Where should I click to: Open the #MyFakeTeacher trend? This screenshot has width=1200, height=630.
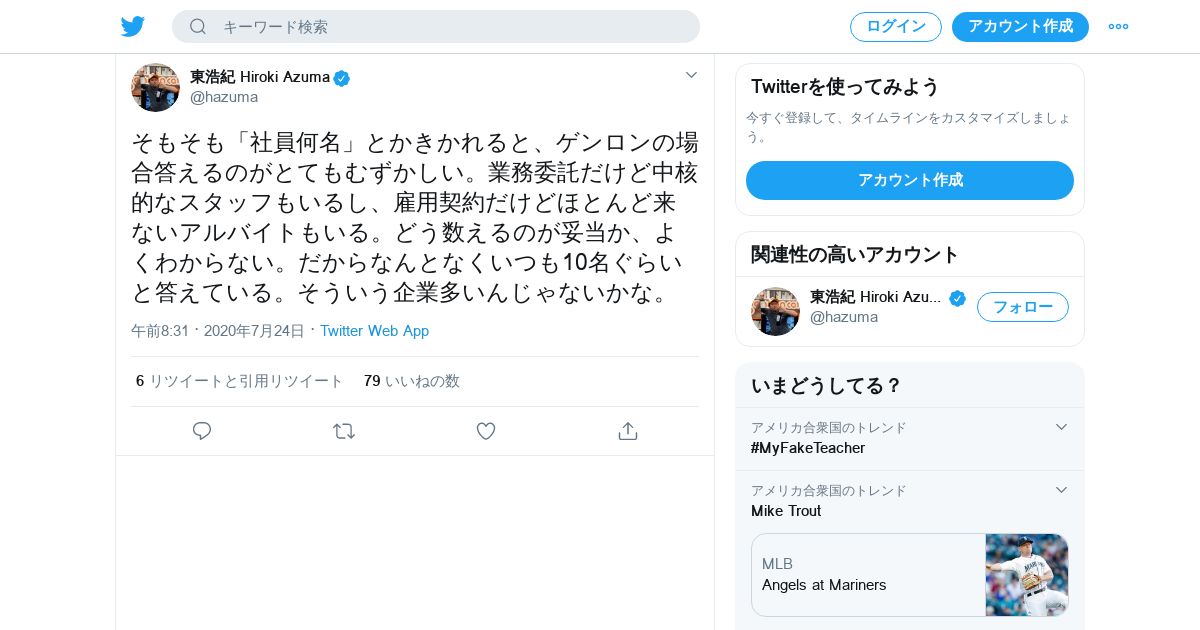(x=808, y=448)
